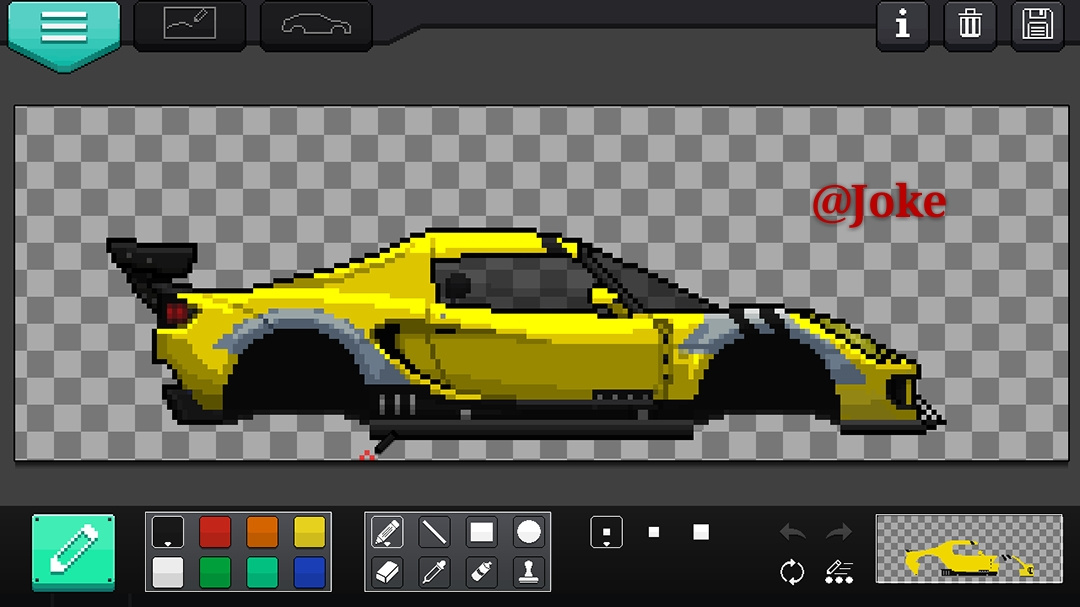Open the info panel
This screenshot has height=607, width=1080.
(x=902, y=25)
